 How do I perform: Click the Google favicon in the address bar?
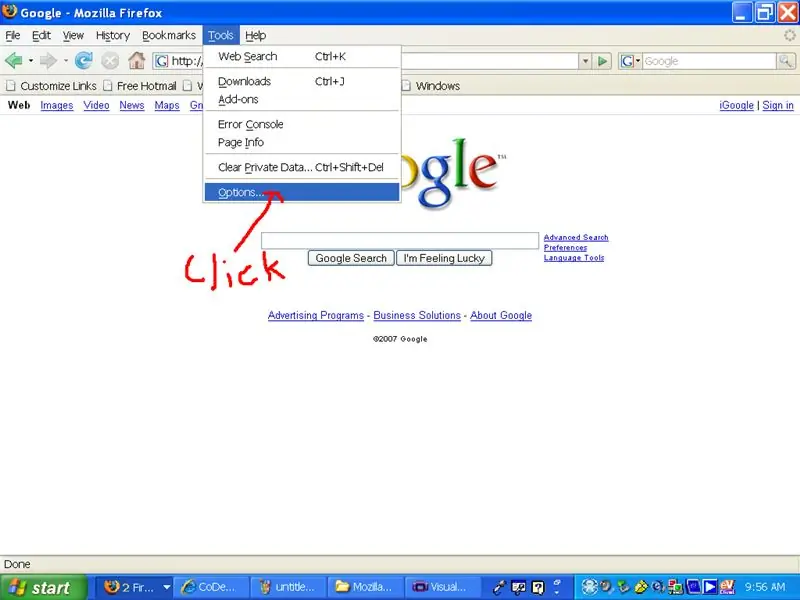click(161, 61)
